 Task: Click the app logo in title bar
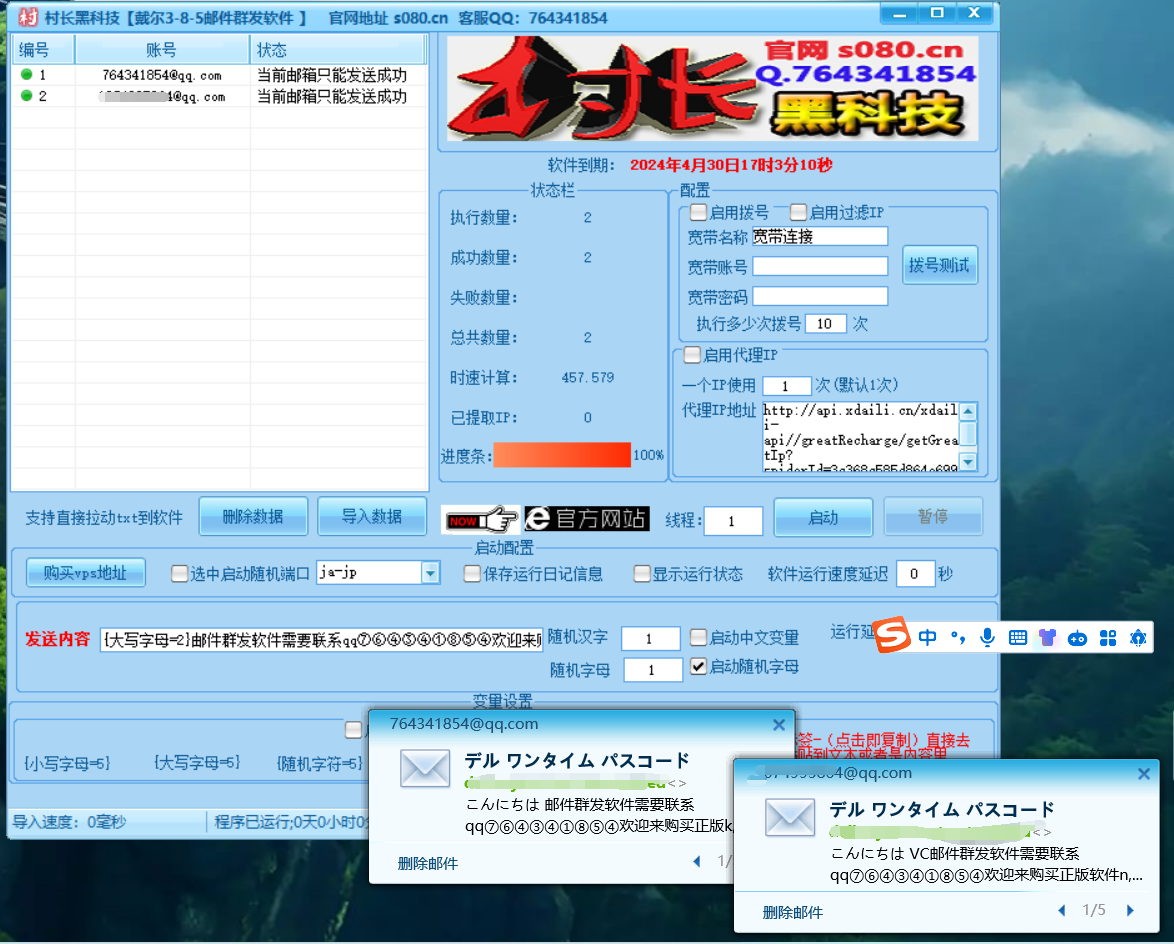[28, 16]
